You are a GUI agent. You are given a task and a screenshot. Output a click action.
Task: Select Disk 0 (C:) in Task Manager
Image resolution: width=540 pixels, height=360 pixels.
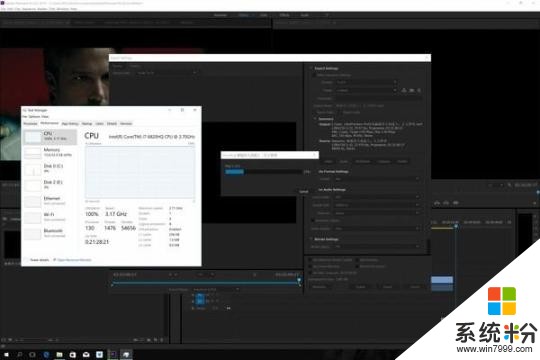coord(50,168)
